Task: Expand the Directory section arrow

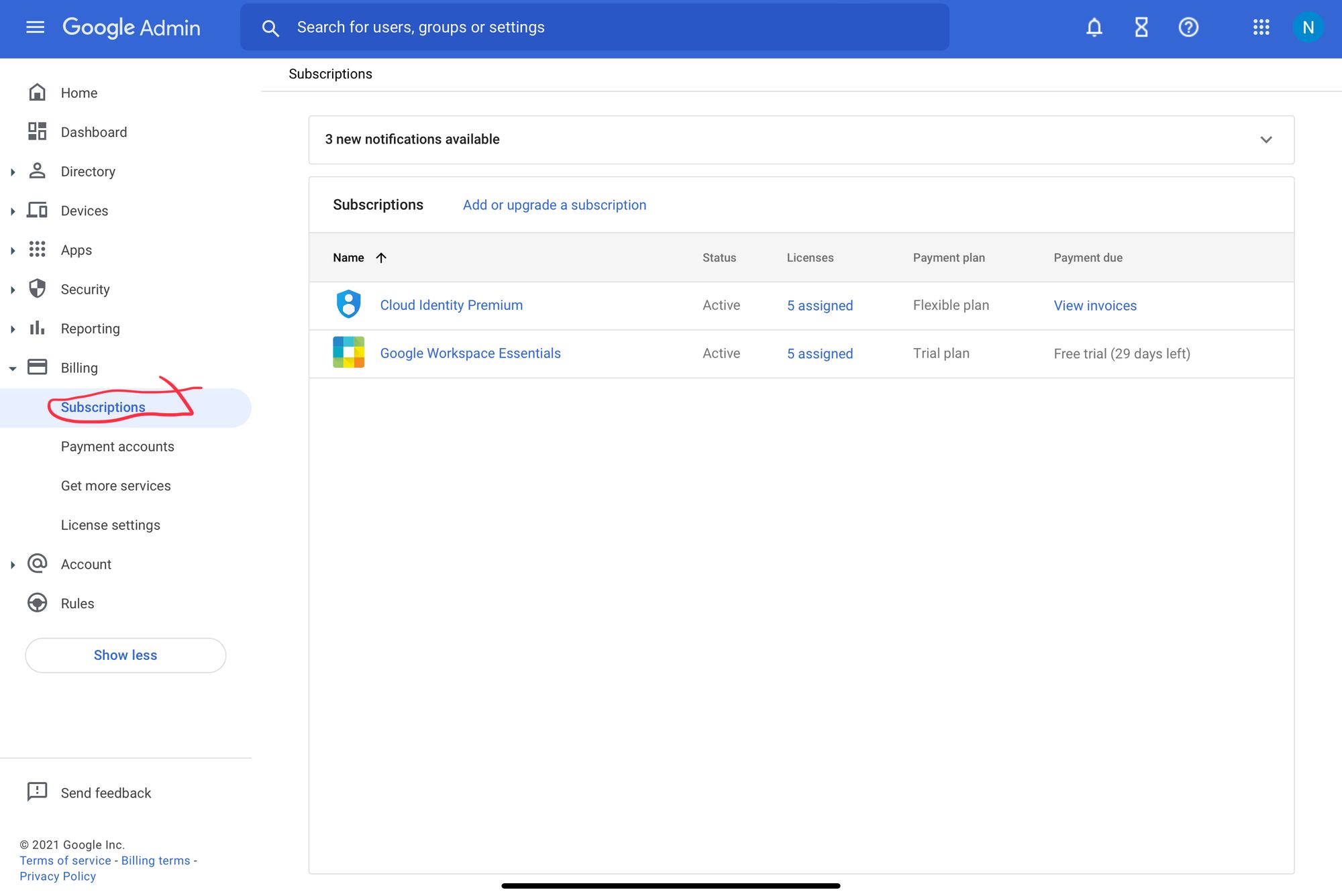Action: pyautogui.click(x=13, y=172)
